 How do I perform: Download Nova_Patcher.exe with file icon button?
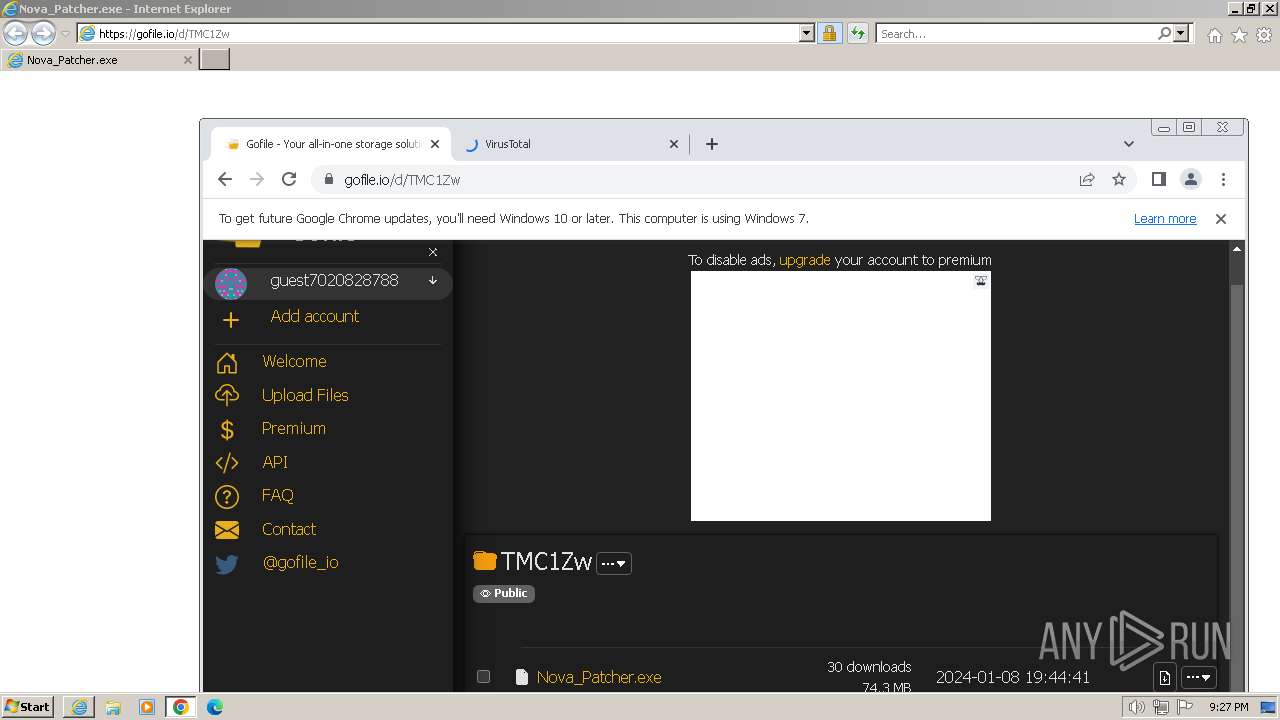[1164, 677]
